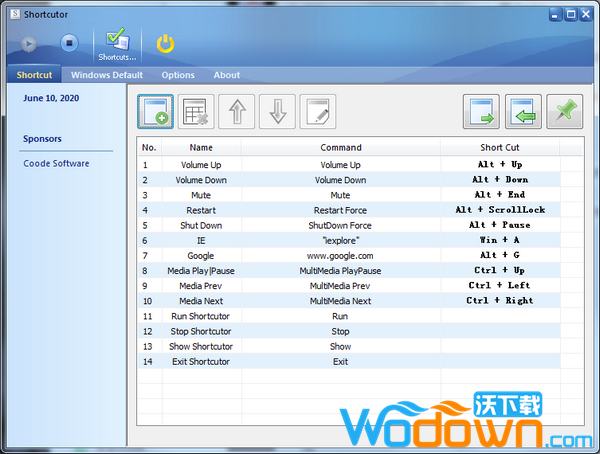Move shortcut up with arrow icon
600x454 pixels.
click(x=236, y=112)
